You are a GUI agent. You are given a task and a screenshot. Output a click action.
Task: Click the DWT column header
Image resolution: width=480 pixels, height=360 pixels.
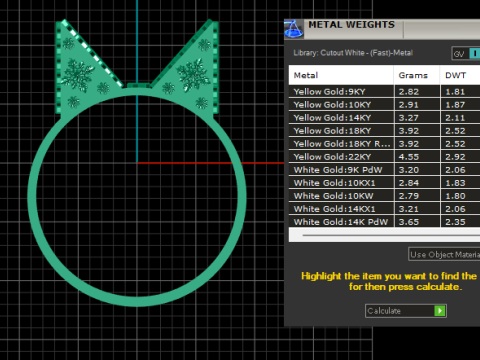pos(460,75)
